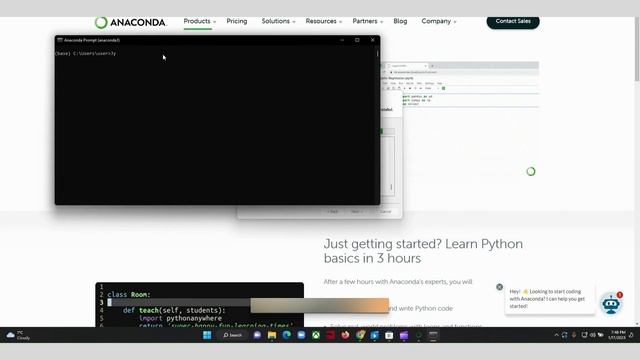The width and height of the screenshot is (640, 360).
Task: Click the 'class Room:' code line
Action: coord(129,294)
